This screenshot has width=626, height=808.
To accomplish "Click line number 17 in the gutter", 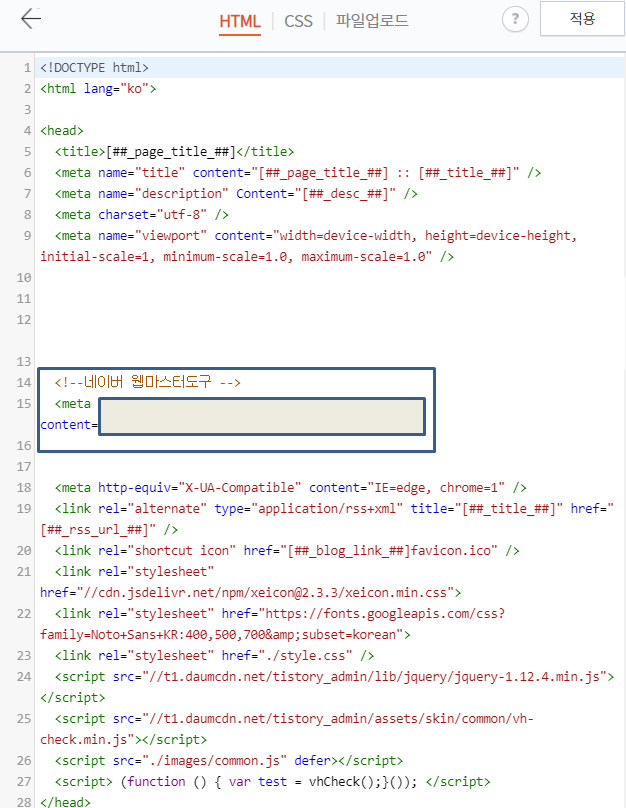I will click(24, 467).
